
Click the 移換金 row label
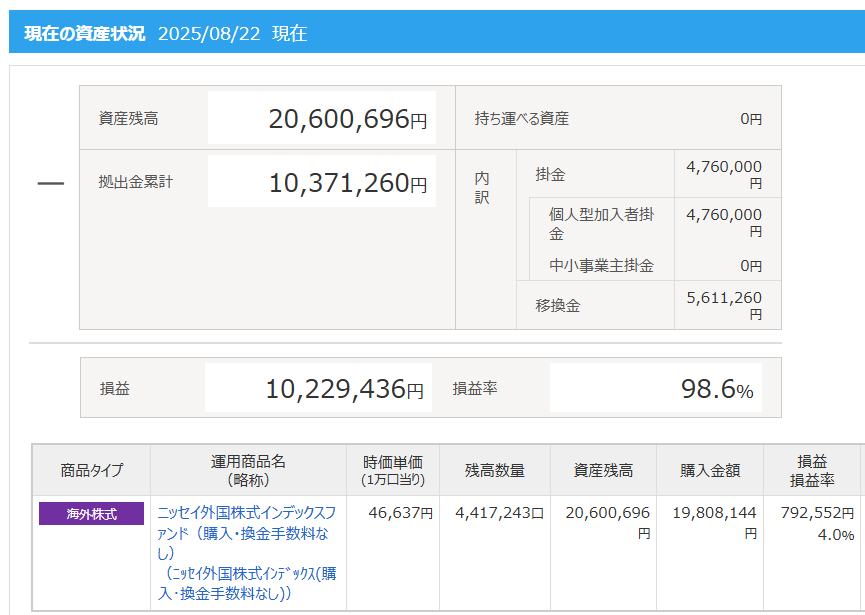[x=558, y=306]
